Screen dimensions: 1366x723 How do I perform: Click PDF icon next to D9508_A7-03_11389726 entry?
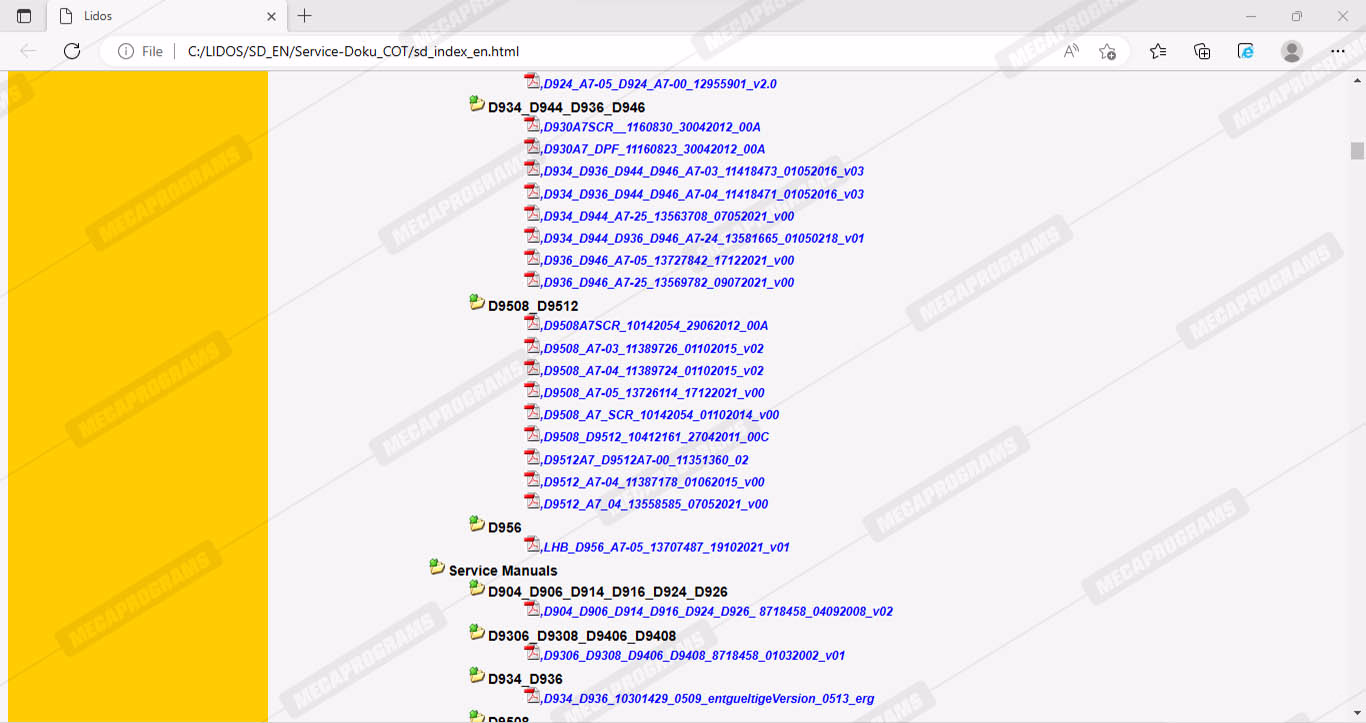[x=532, y=347]
